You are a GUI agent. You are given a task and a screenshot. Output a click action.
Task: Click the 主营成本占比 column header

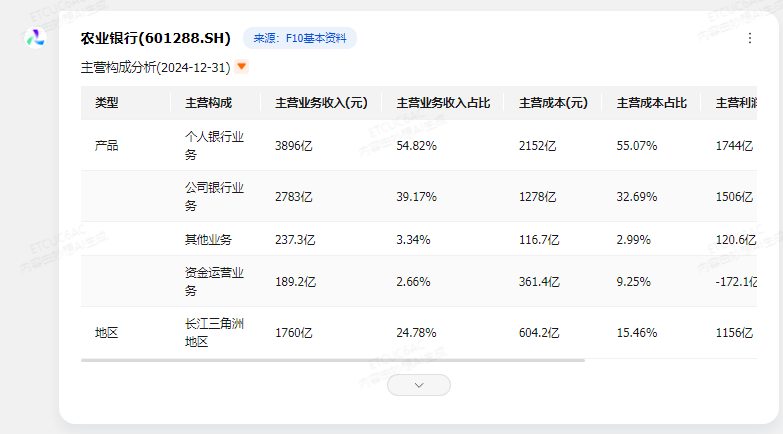click(652, 103)
